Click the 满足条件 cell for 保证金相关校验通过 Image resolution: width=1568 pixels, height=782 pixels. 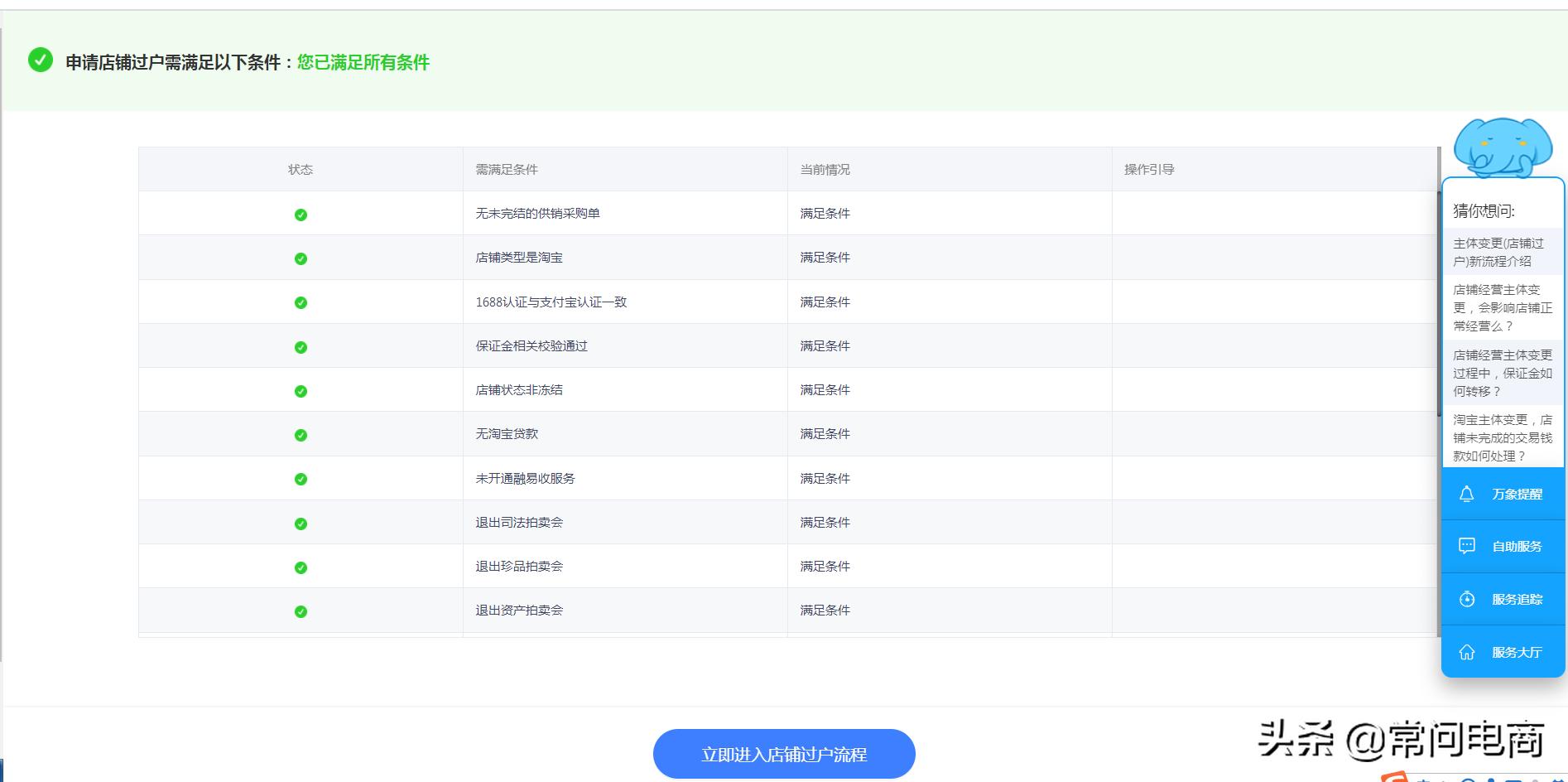click(x=825, y=345)
